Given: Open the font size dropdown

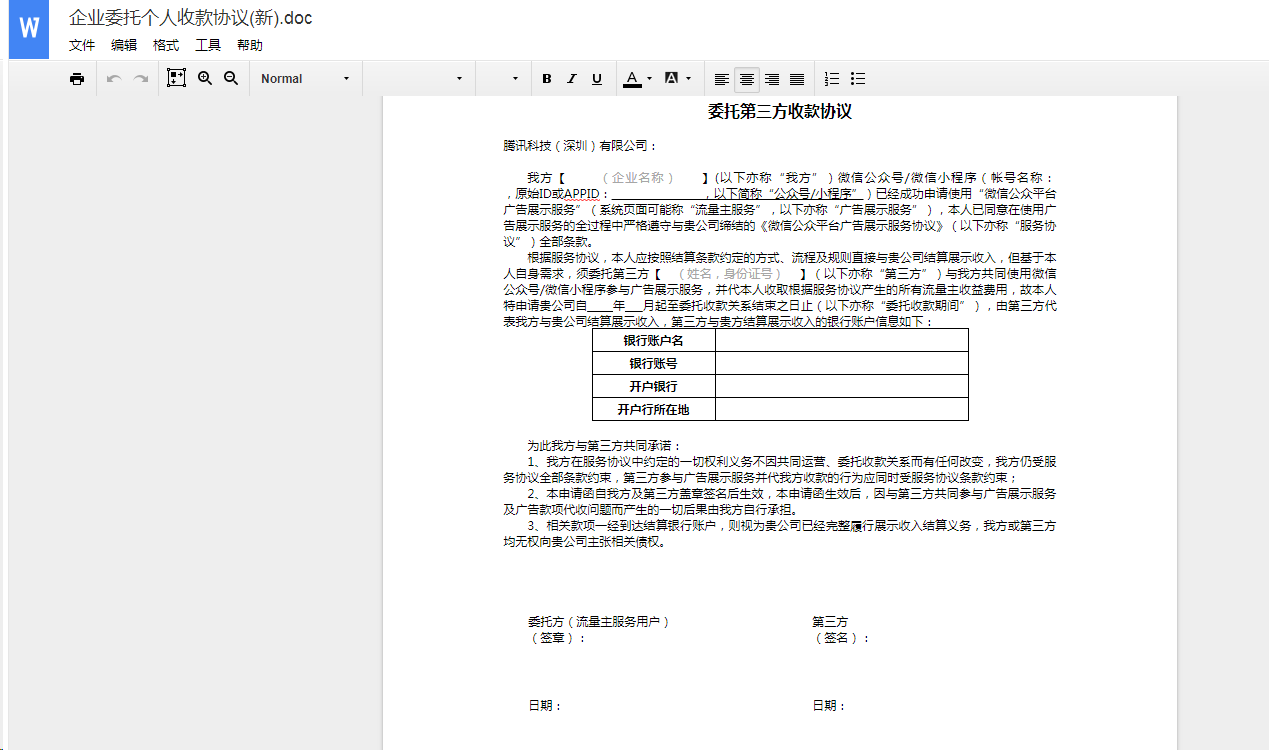Looking at the screenshot, I should [x=501, y=79].
